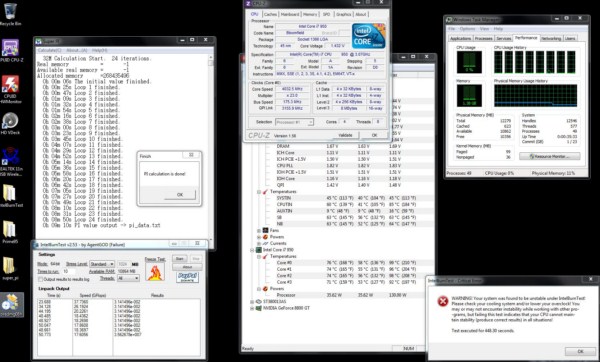
Task: Click the About button in IntelBurnTest
Action: point(188,267)
